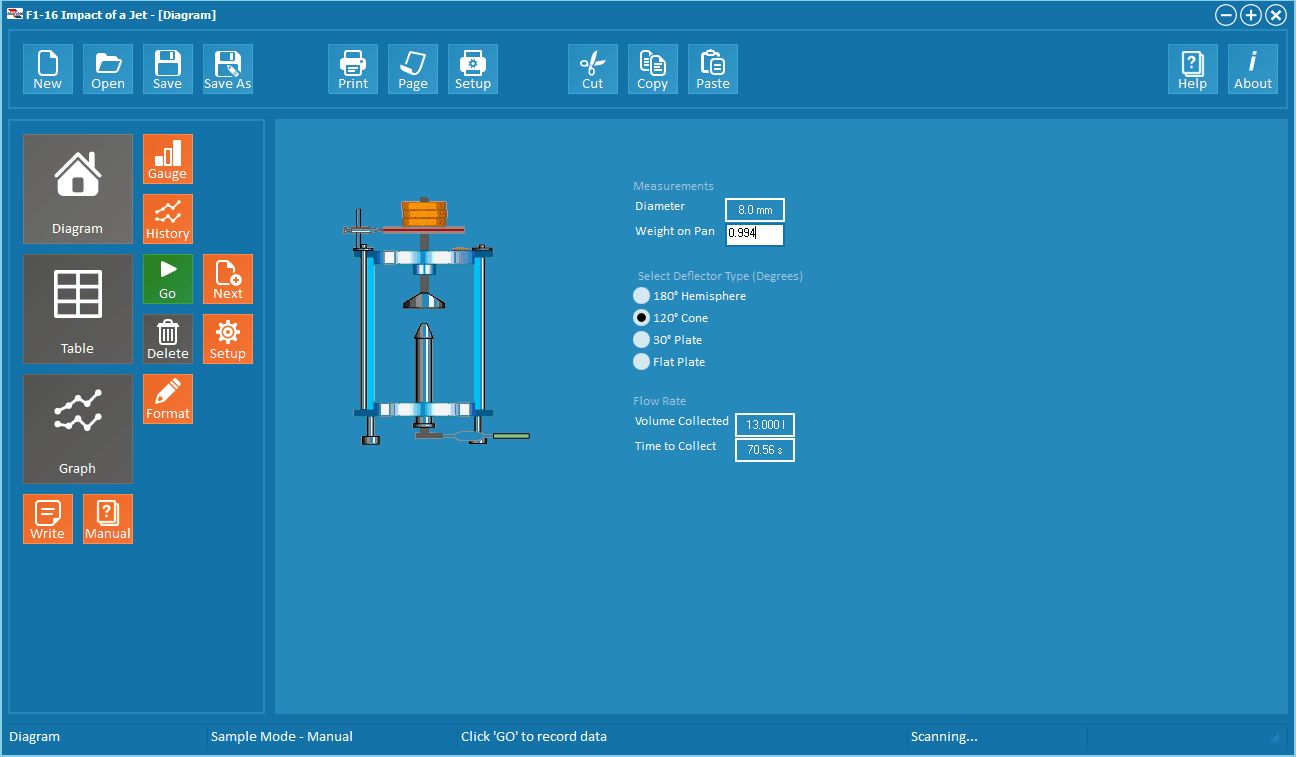Screen dimensions: 1296x757
Task: Delete the current sample with trash icon
Action: (168, 338)
